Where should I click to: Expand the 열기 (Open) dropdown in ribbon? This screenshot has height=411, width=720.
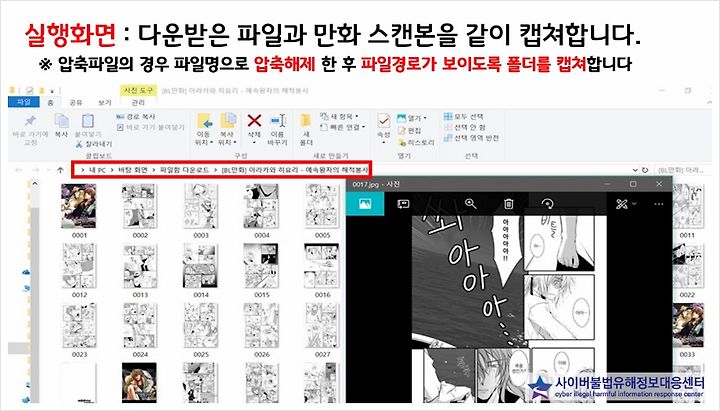click(x=411, y=118)
